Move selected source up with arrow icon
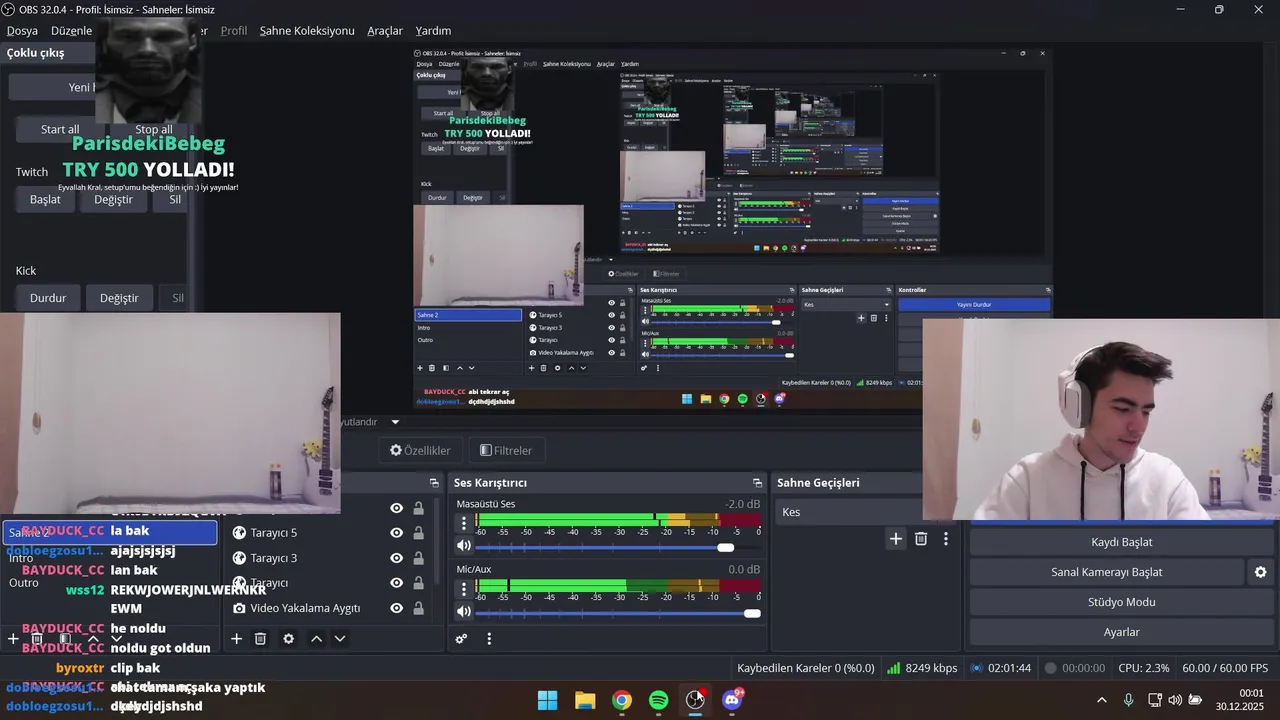Image resolution: width=1280 pixels, height=720 pixels. 316,638
